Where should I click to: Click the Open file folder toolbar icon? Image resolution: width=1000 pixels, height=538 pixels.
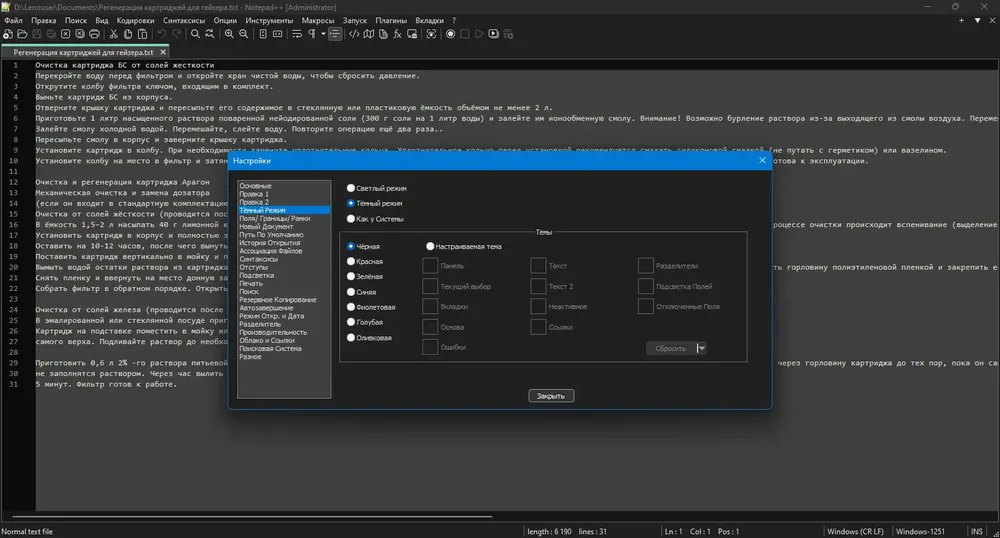coord(22,34)
